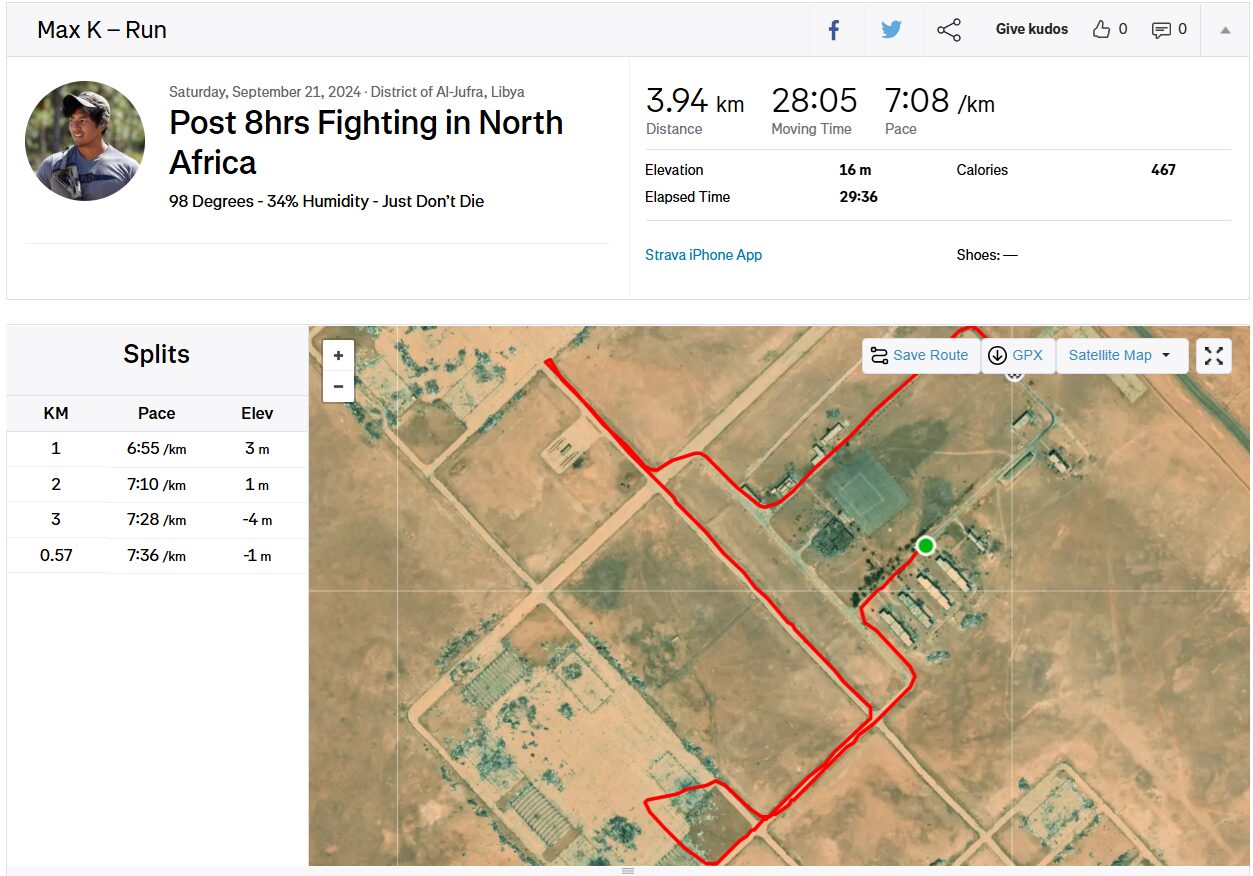
Task: Zoom out on the map
Action: pyautogui.click(x=338, y=386)
